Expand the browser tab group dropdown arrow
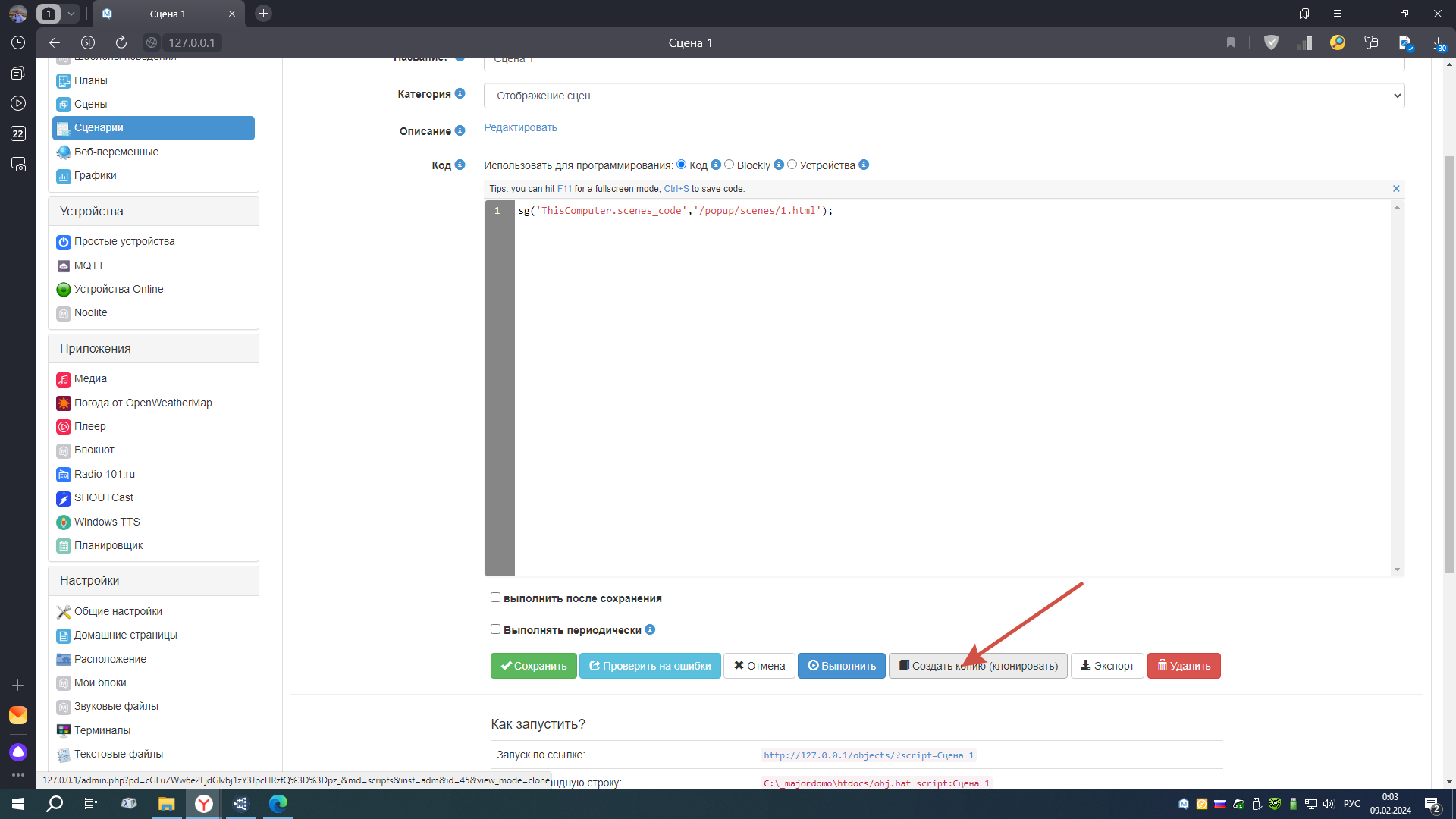This screenshot has height=819, width=1456. point(71,14)
